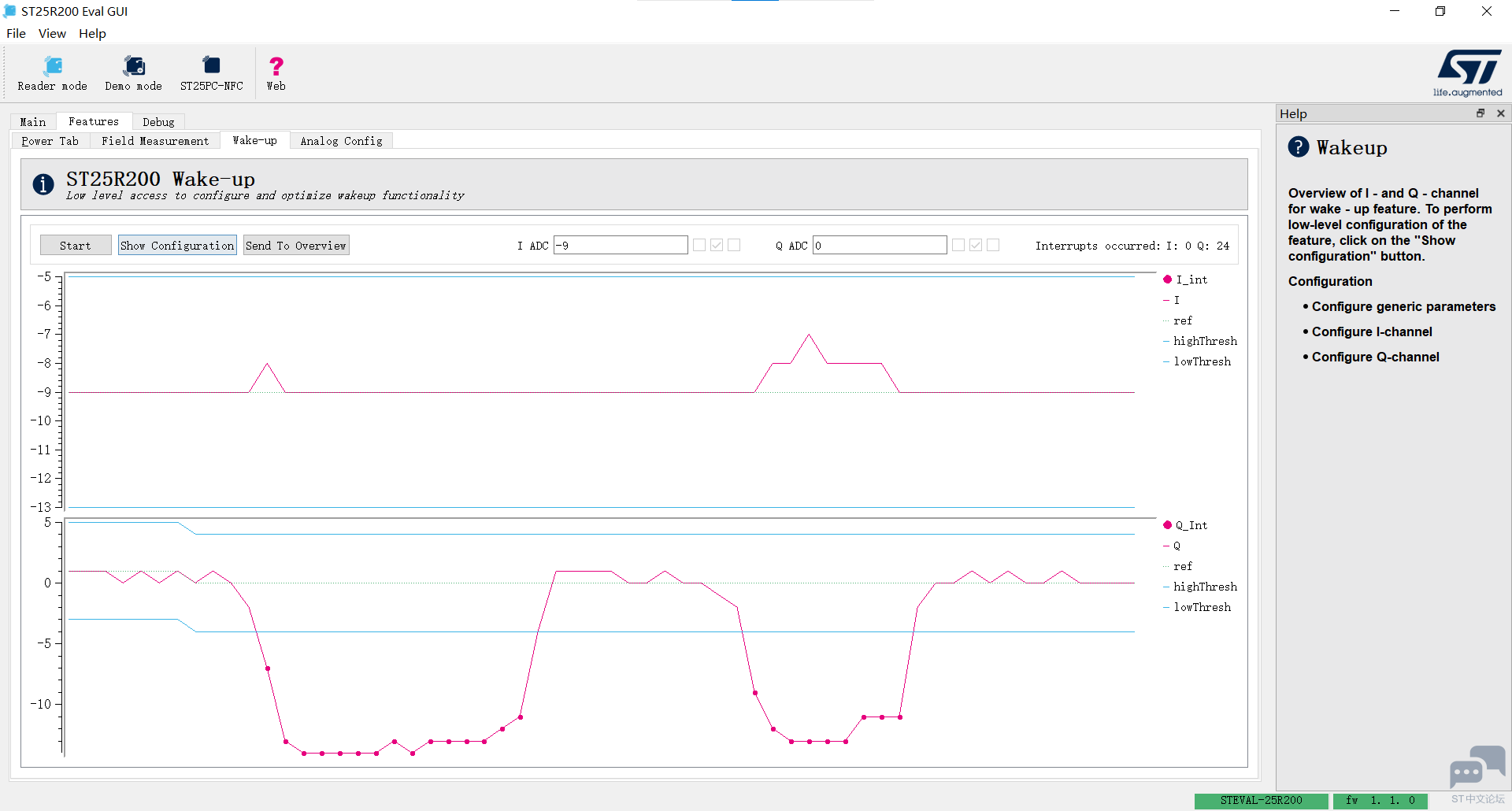Click the ST25R200 Eval GUI title bar icon
The image size is (1512, 811).
click(x=10, y=11)
